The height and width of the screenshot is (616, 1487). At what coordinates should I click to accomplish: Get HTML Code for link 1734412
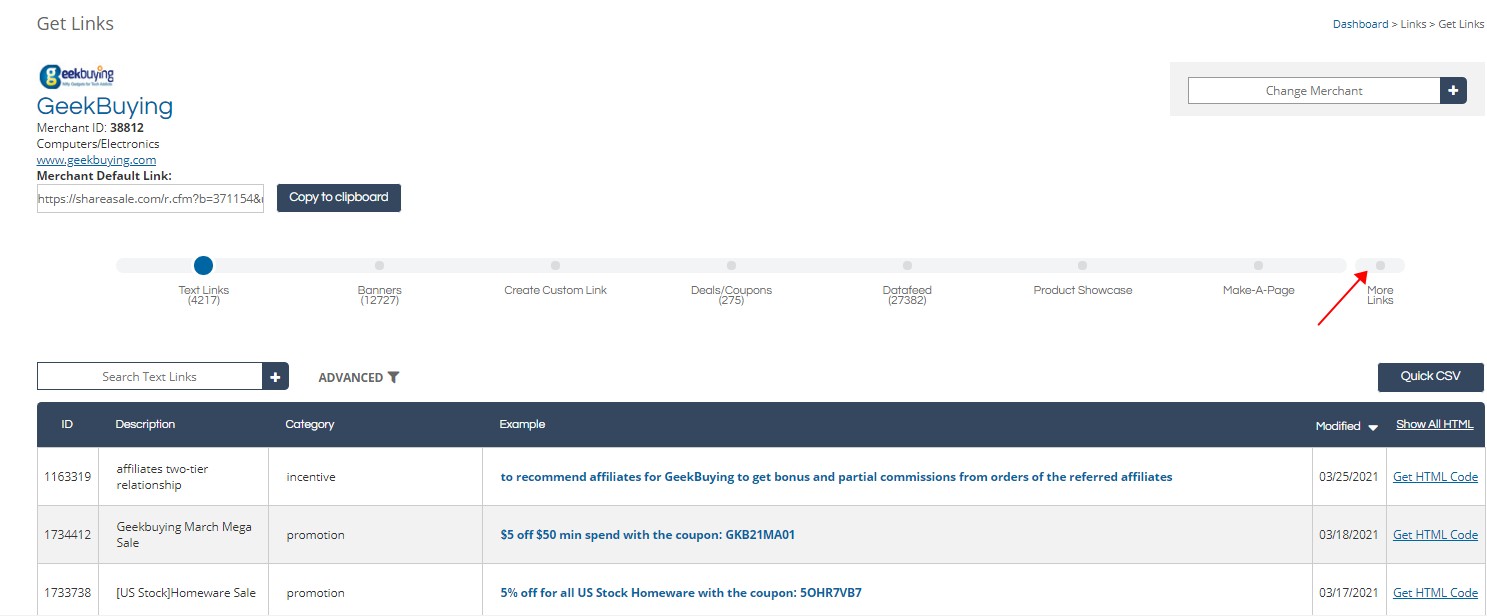point(1435,535)
